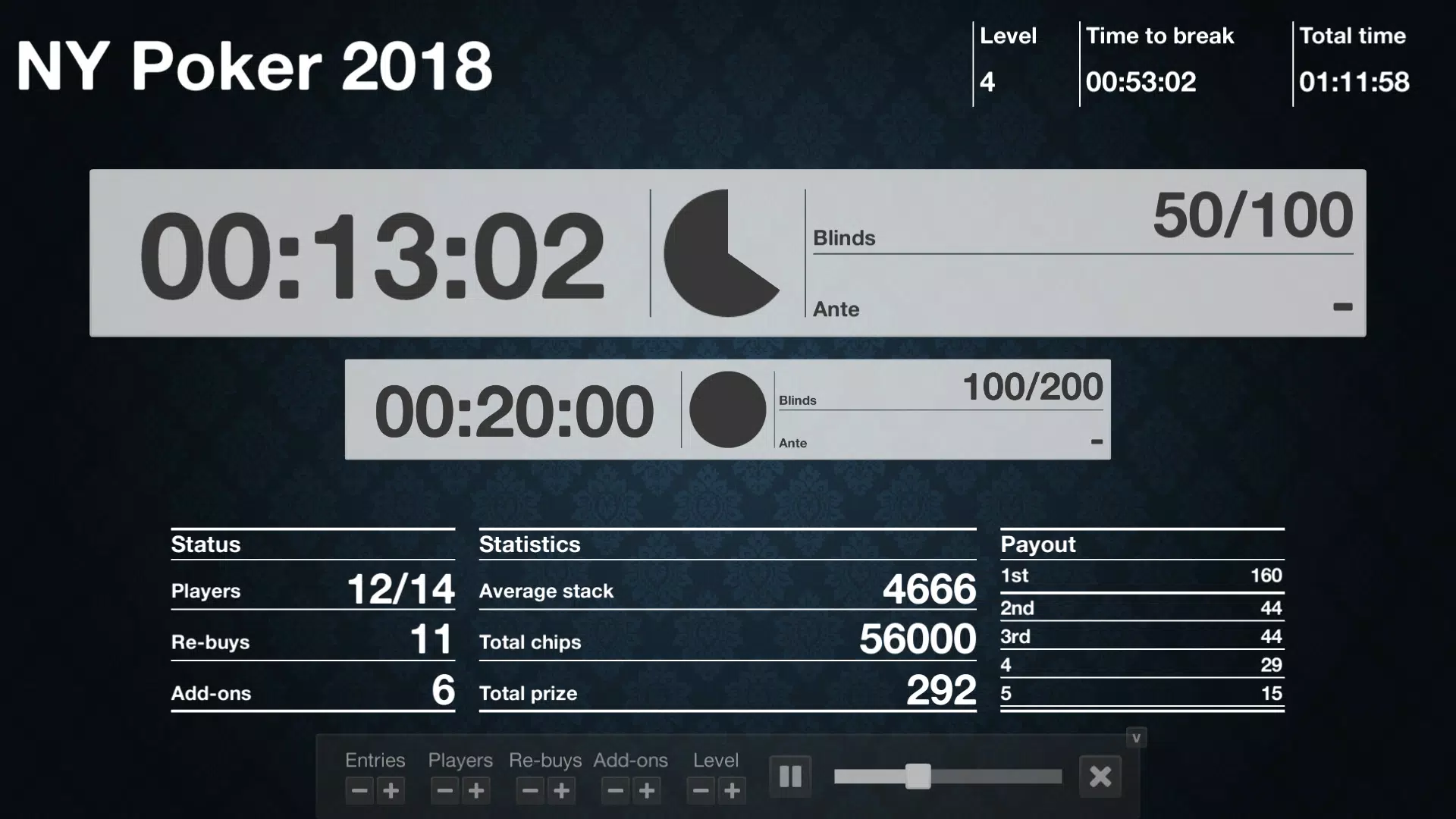Click minus button to decrease Entries
The height and width of the screenshot is (819, 1456).
click(358, 790)
